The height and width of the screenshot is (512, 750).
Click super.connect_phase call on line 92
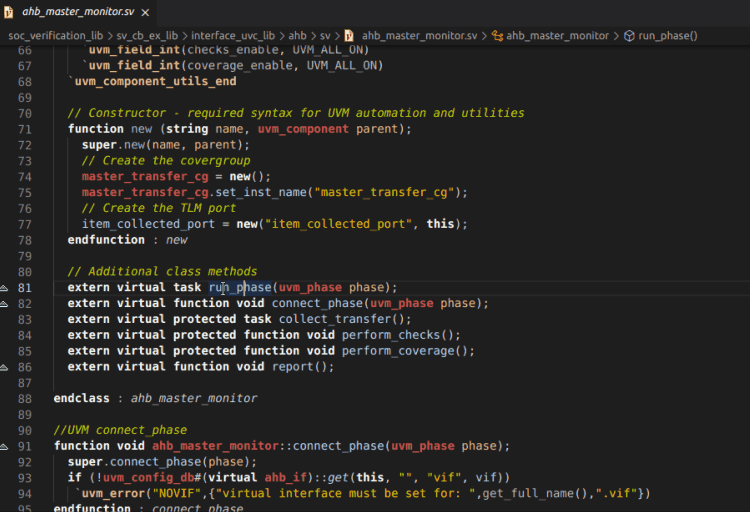point(162,461)
